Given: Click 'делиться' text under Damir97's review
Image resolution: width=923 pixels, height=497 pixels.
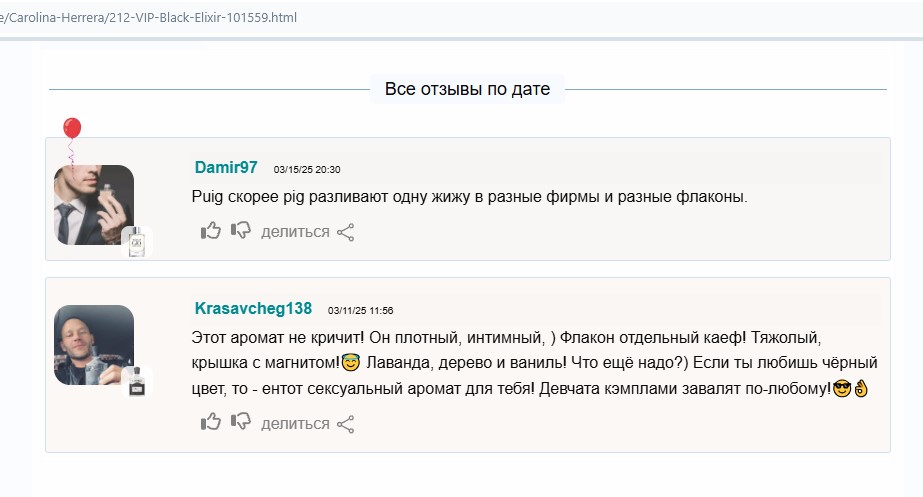Looking at the screenshot, I should tap(295, 232).
